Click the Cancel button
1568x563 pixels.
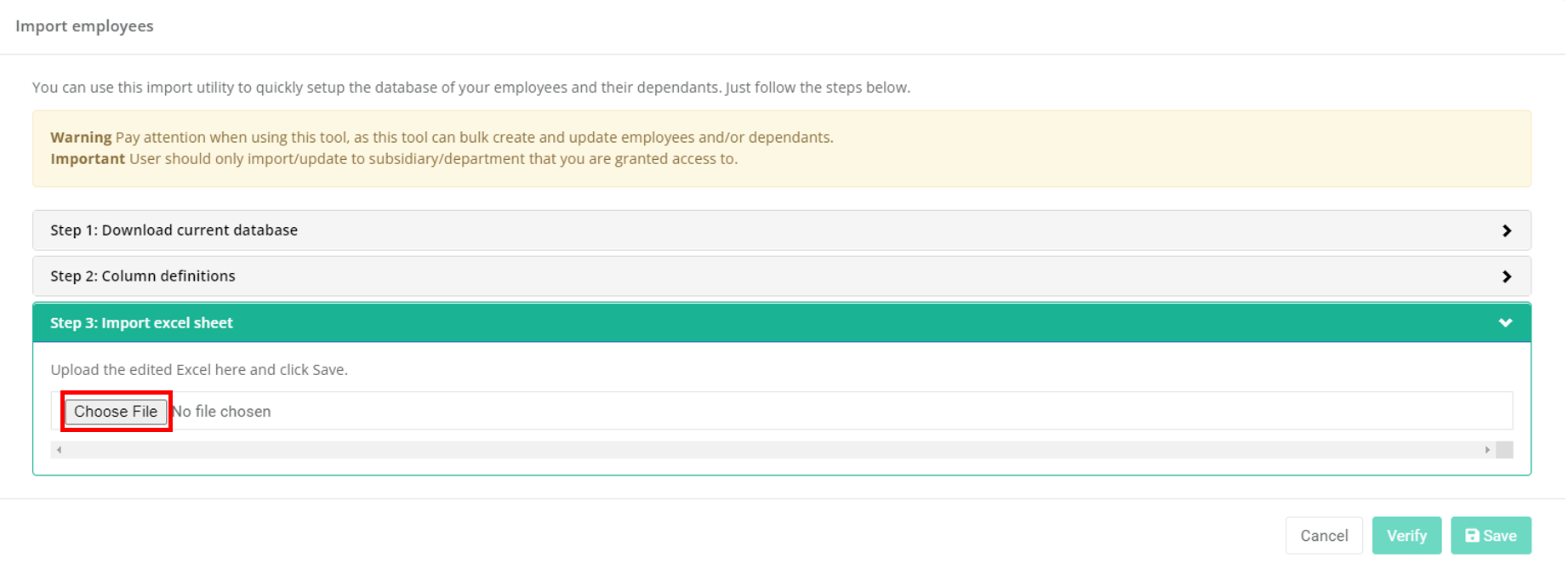(x=1323, y=536)
